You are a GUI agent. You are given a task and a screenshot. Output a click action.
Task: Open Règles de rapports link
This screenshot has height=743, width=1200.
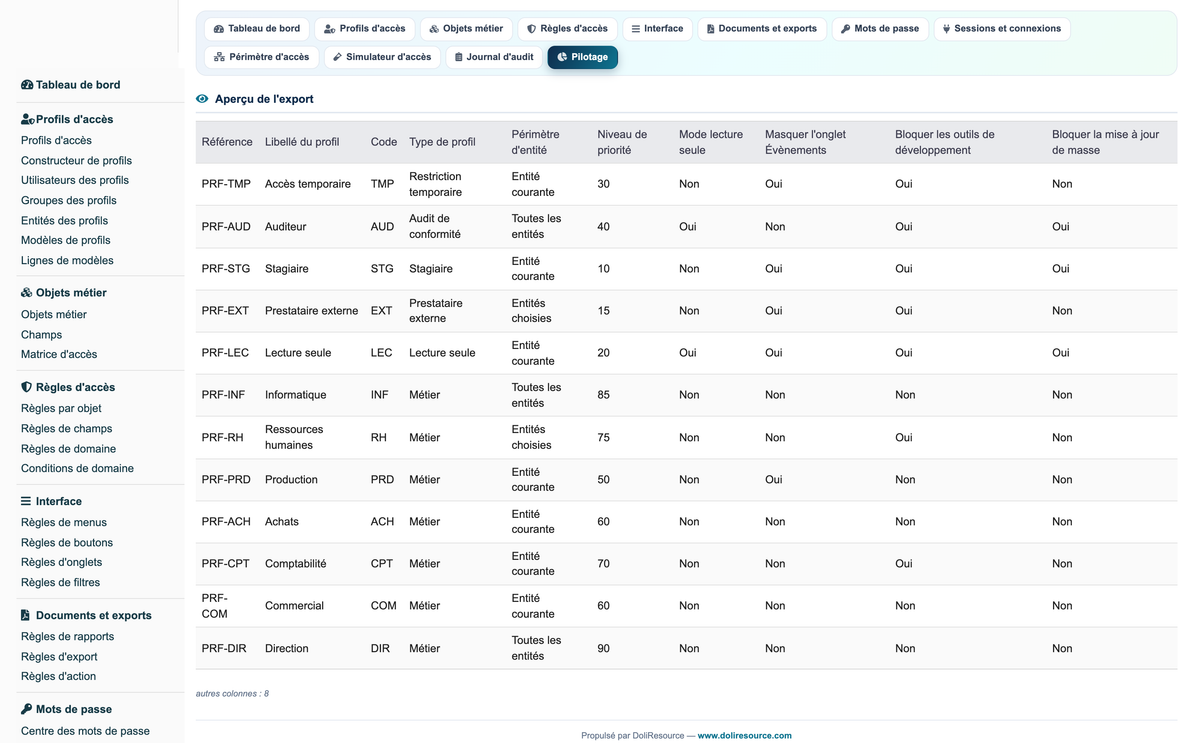coord(68,636)
